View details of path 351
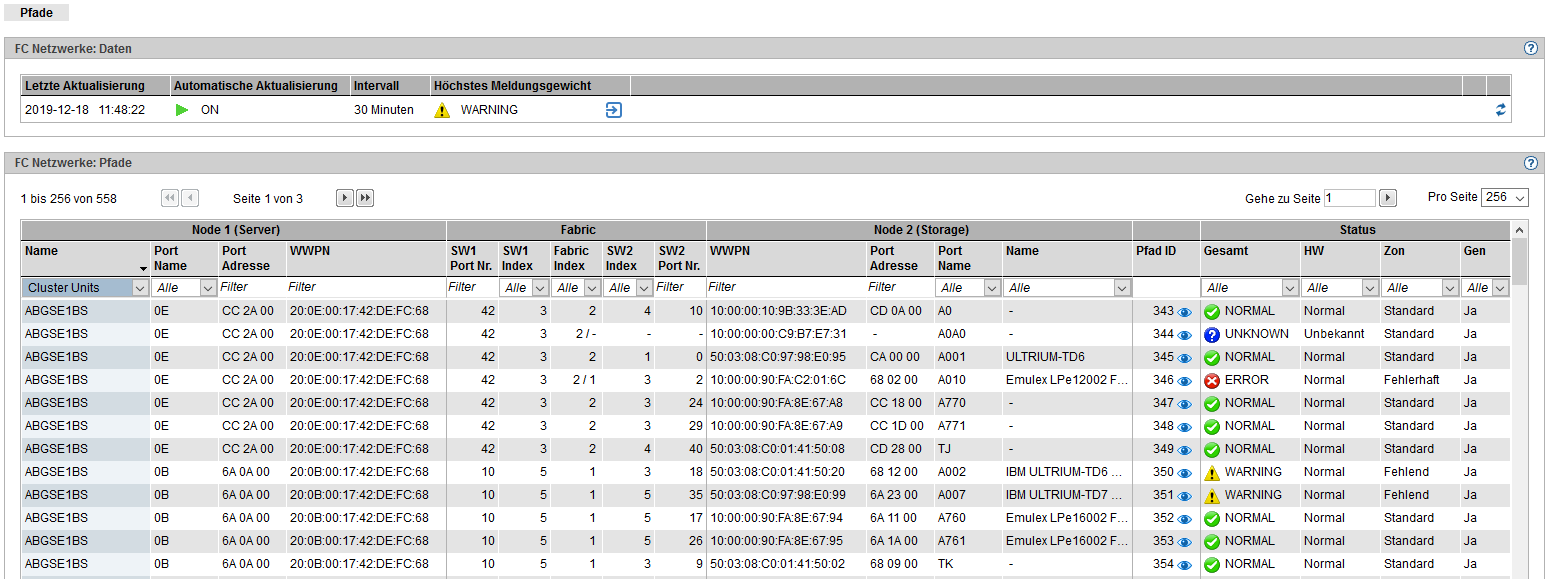The image size is (1568, 579). pyautogui.click(x=1185, y=496)
